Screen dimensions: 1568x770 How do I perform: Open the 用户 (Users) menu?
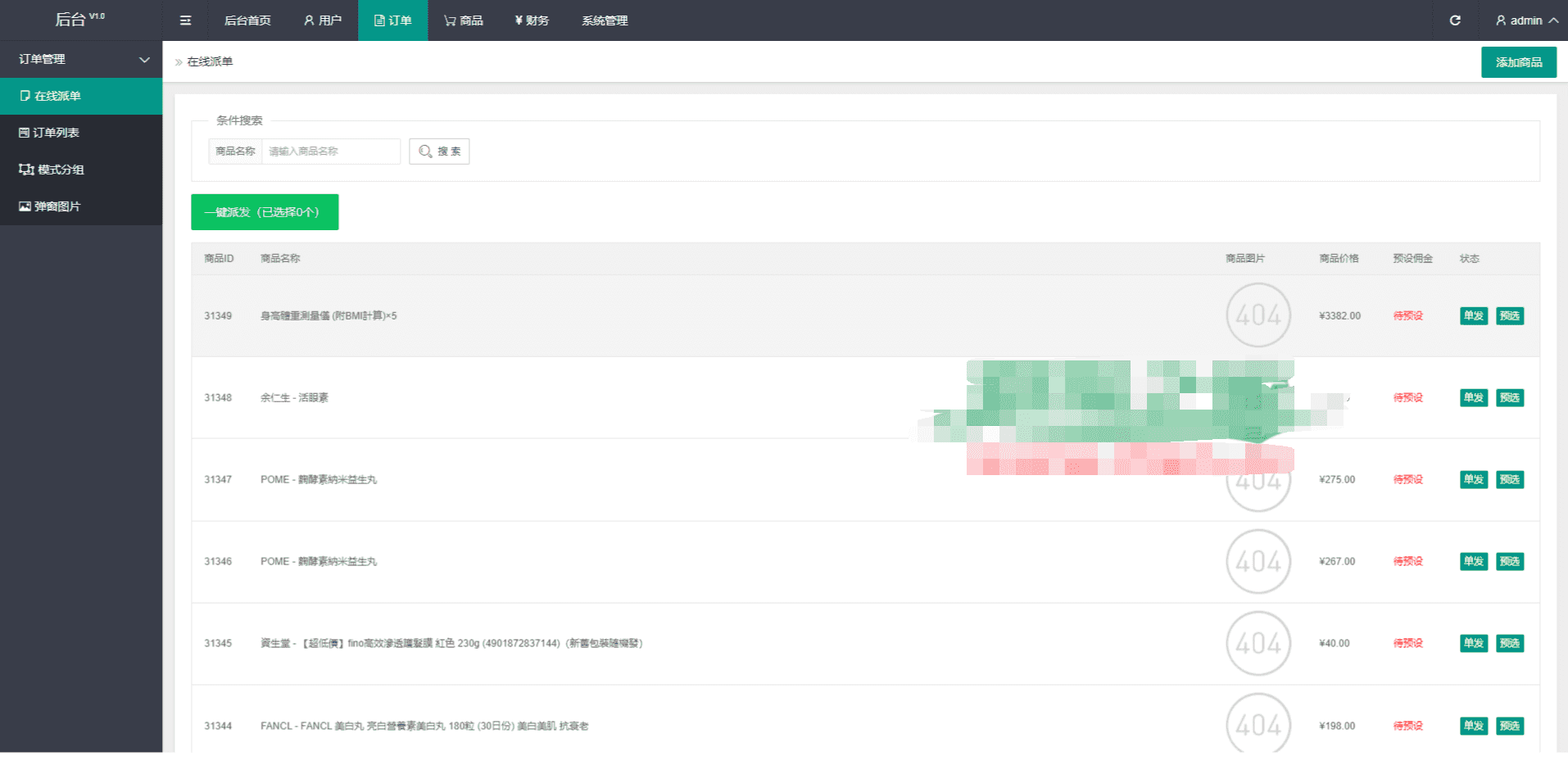pos(322,20)
